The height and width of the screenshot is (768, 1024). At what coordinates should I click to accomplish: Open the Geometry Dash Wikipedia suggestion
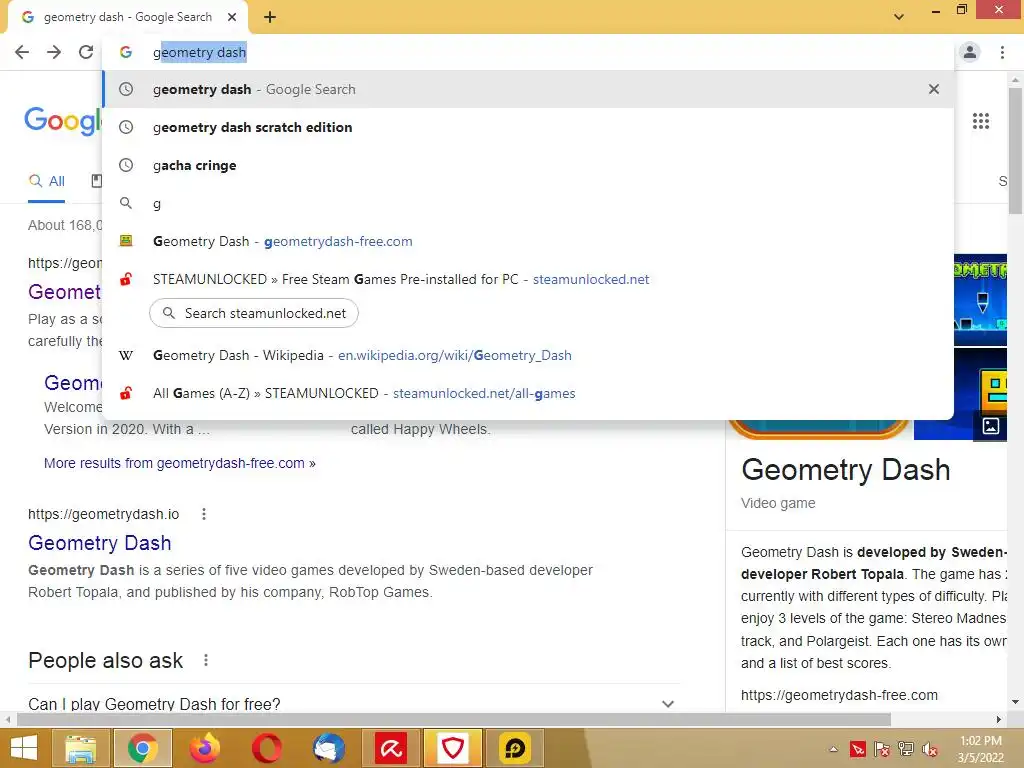[x=528, y=355]
